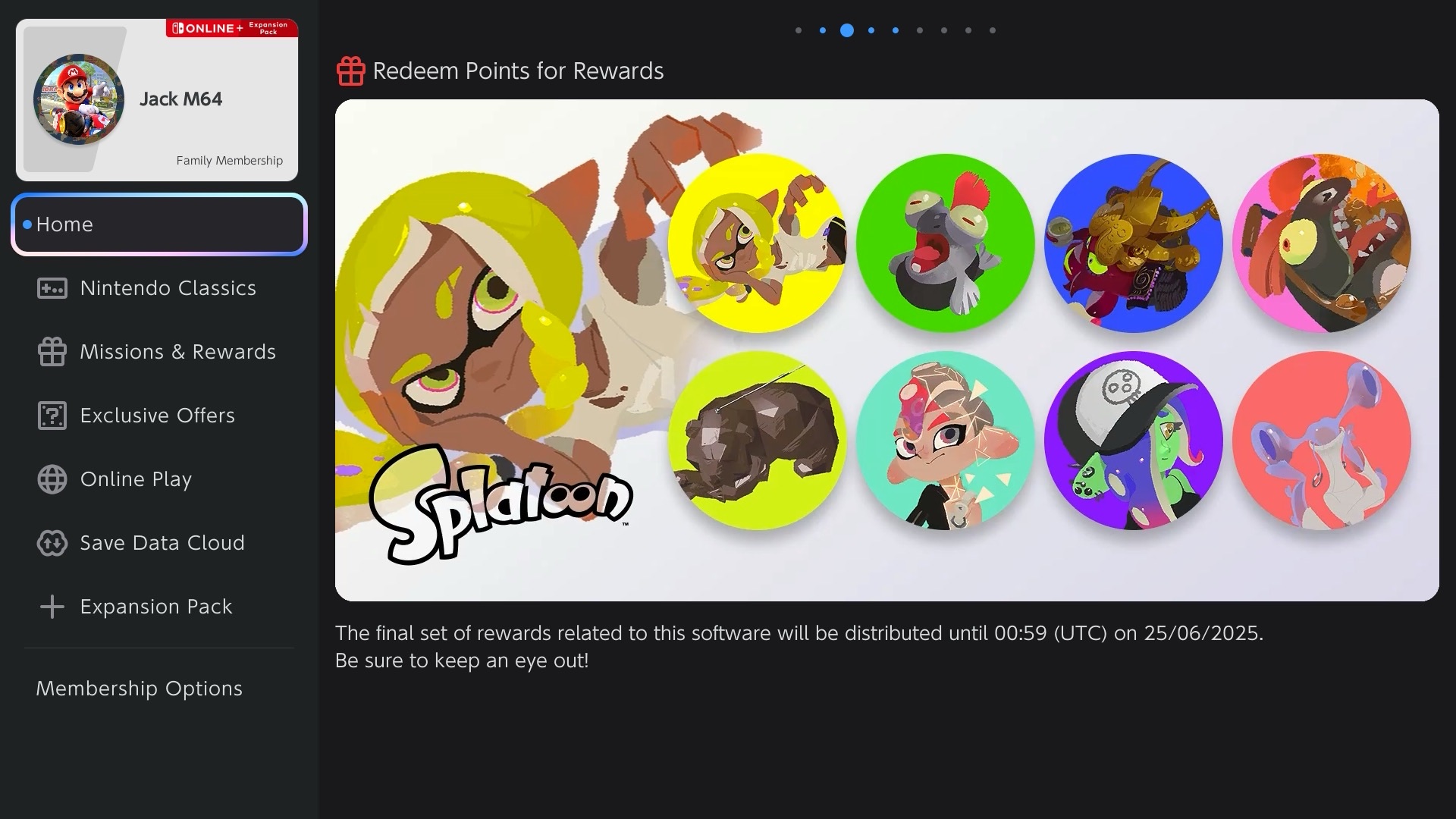This screenshot has width=1456, height=819.
Task: Choose the coral pink circle reward icon
Action: coord(1321,440)
